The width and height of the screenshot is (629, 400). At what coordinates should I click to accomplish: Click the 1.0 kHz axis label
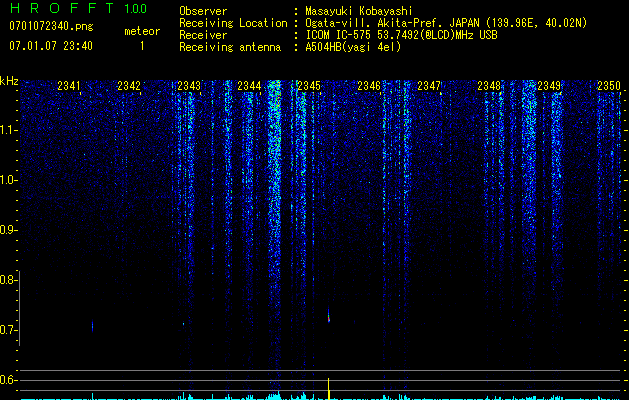tap(8, 180)
